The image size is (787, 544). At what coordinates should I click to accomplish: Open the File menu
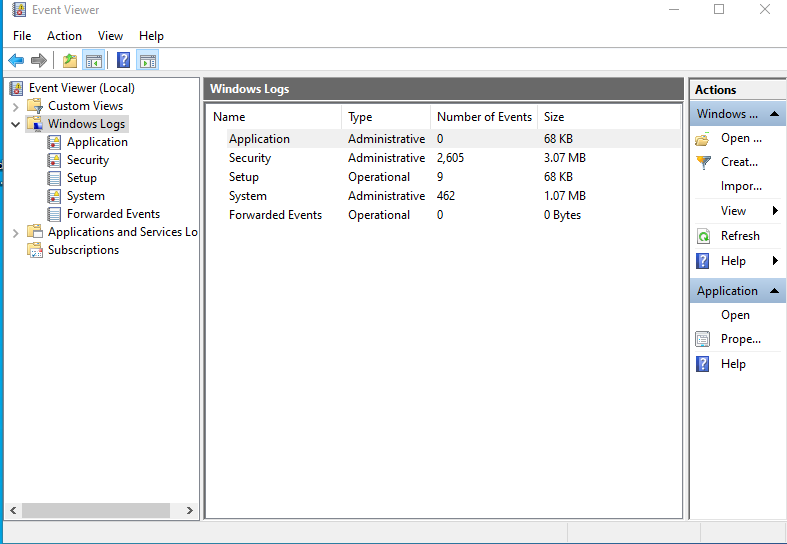pyautogui.click(x=22, y=36)
